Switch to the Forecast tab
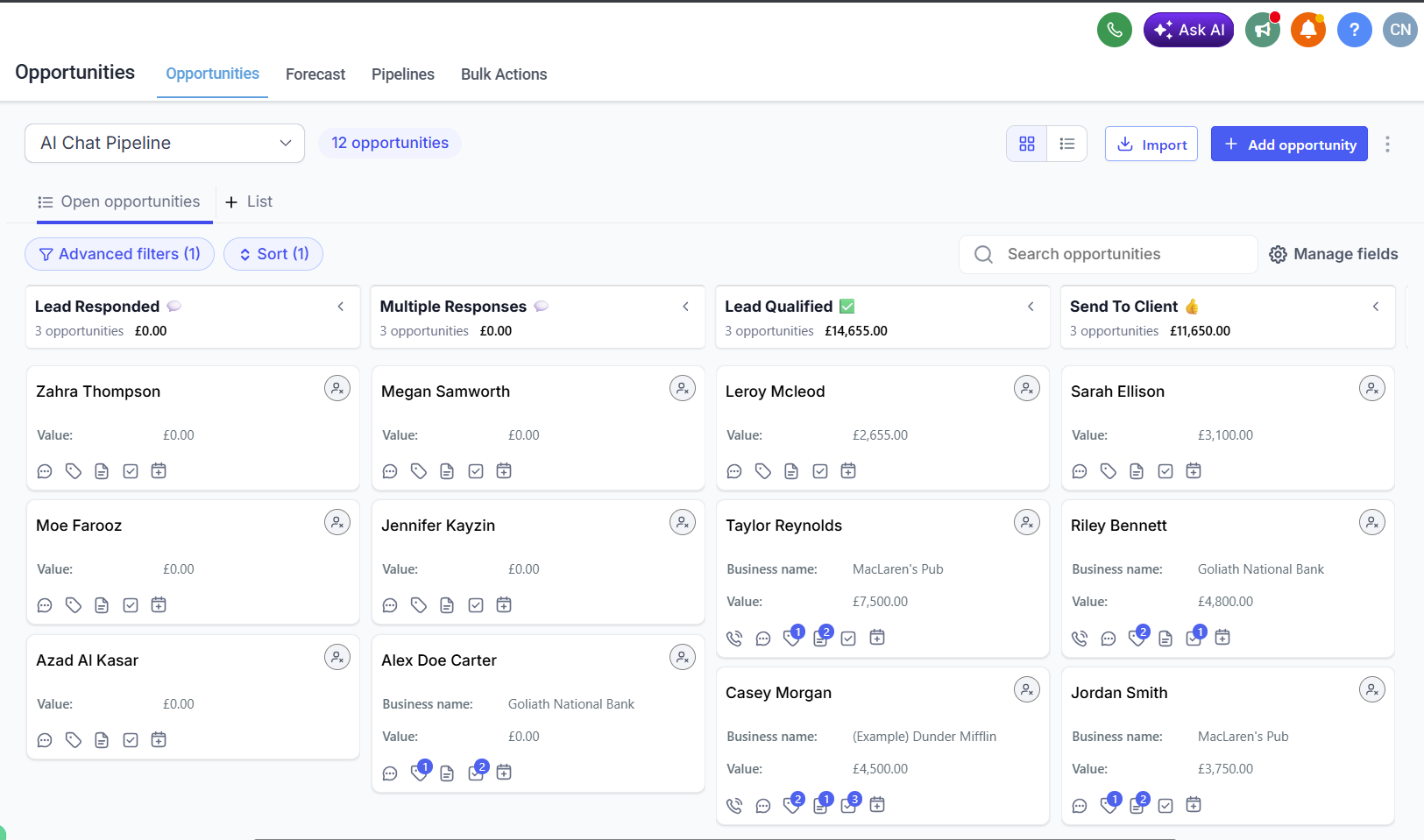The image size is (1424, 840). (x=315, y=74)
